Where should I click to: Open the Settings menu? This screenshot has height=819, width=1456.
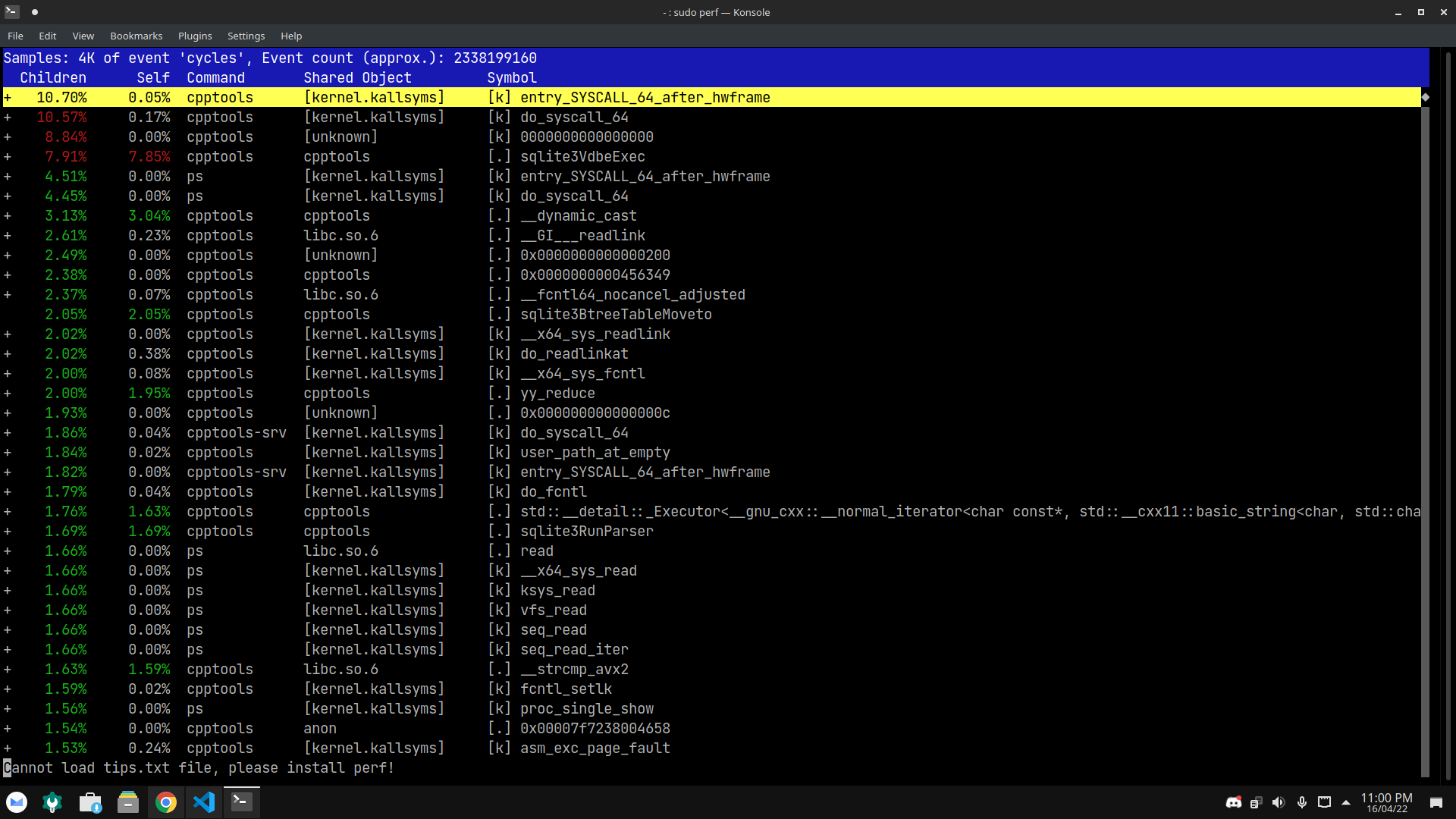pyautogui.click(x=246, y=36)
